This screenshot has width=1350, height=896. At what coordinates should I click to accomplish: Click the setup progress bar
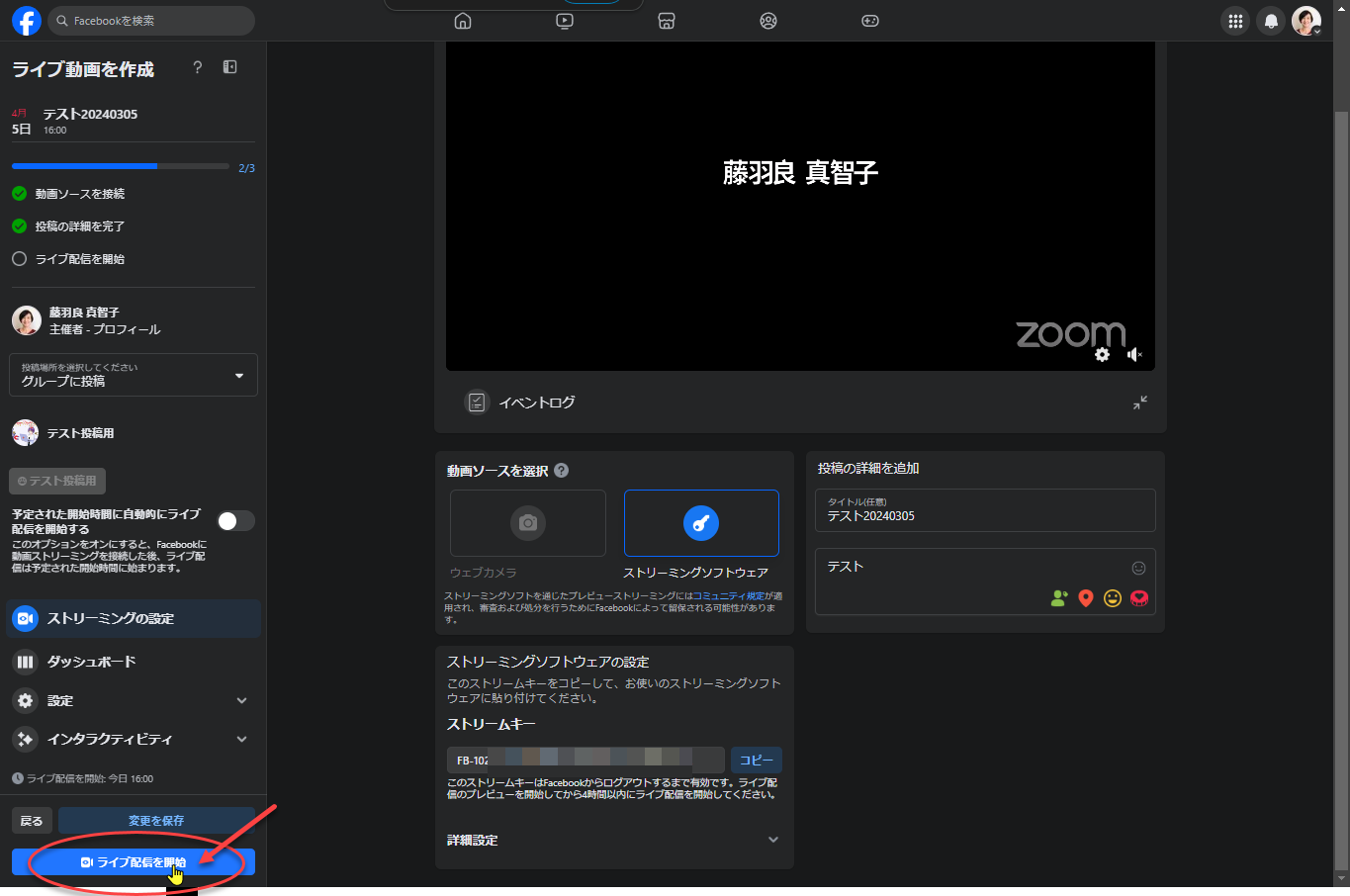pos(121,166)
